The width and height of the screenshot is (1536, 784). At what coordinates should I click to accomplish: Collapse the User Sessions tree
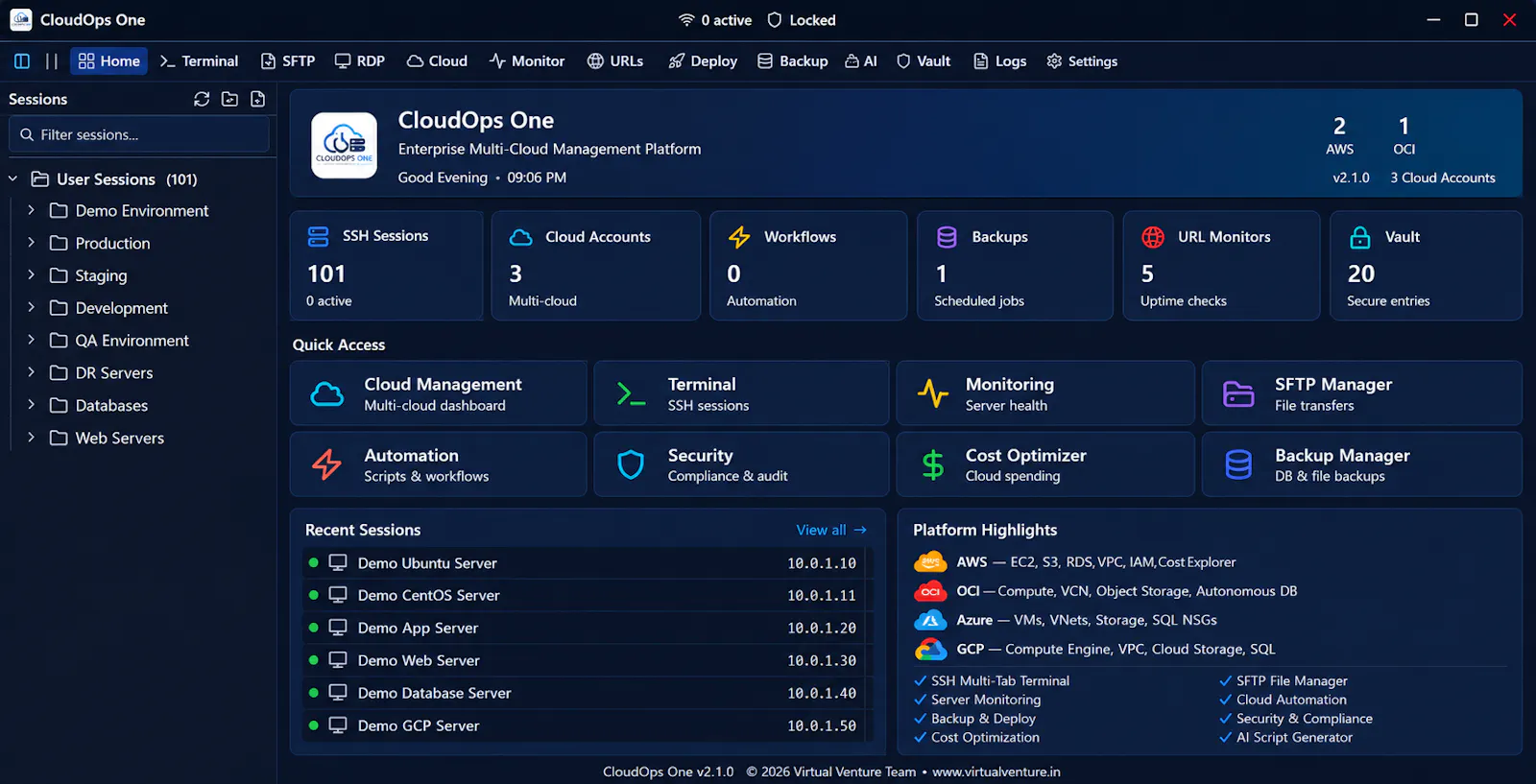[x=13, y=178]
